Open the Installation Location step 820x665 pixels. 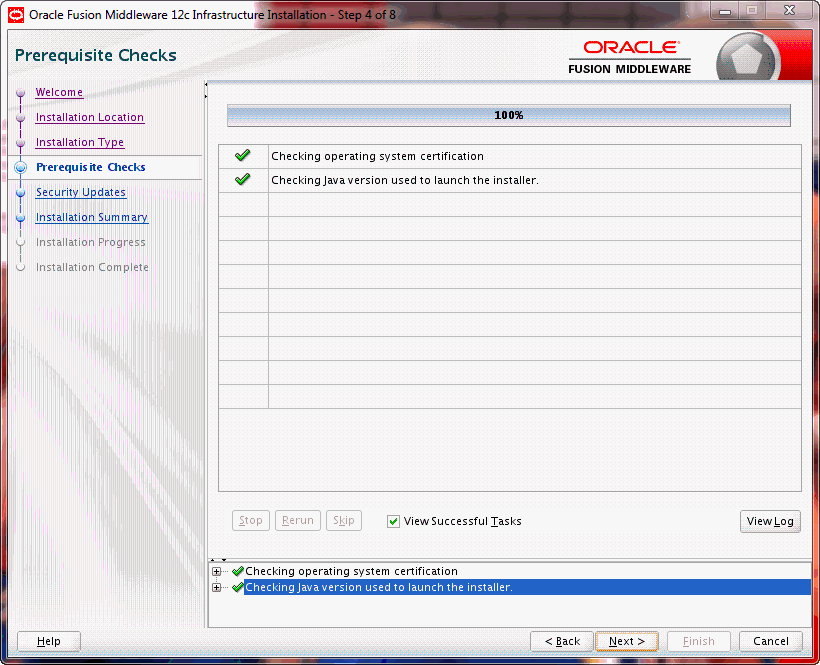point(89,117)
